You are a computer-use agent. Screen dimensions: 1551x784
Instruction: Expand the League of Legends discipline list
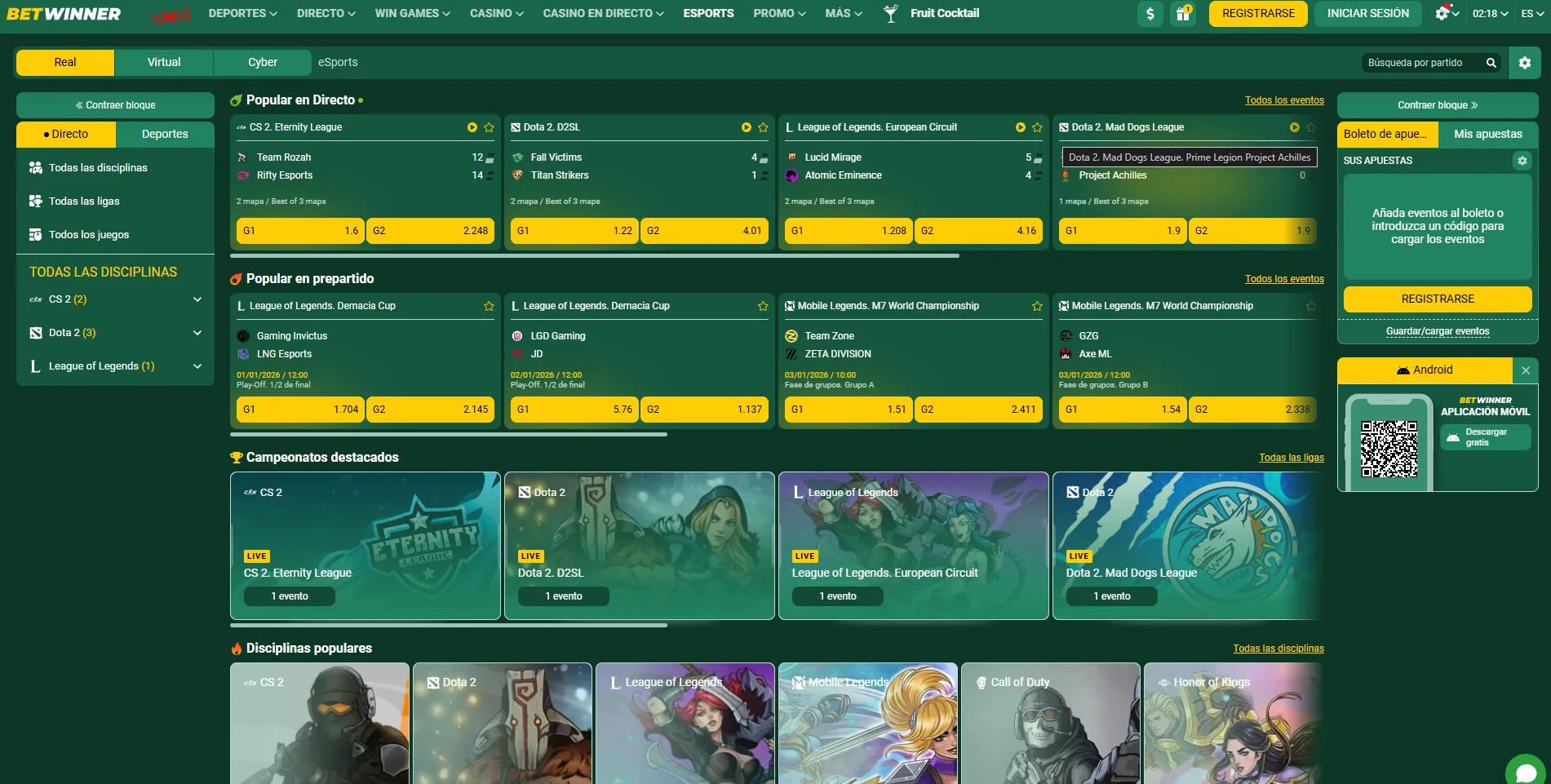coord(197,366)
